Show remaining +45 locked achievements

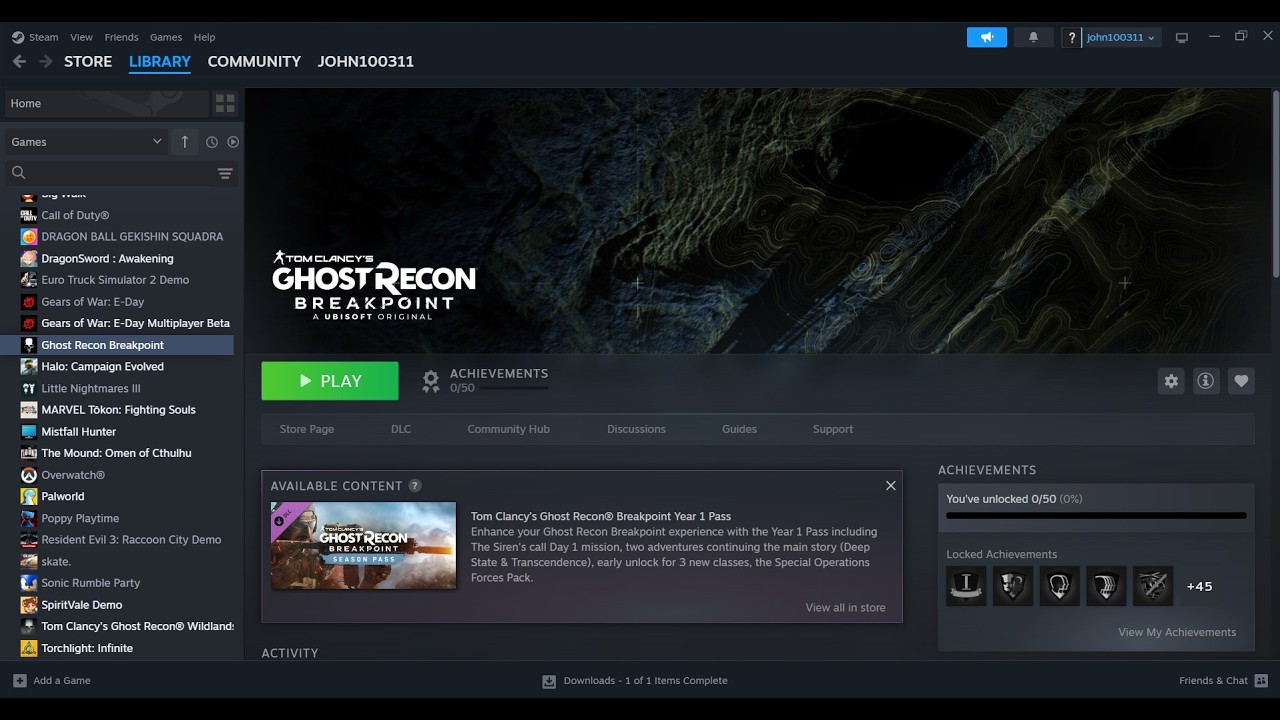1199,587
